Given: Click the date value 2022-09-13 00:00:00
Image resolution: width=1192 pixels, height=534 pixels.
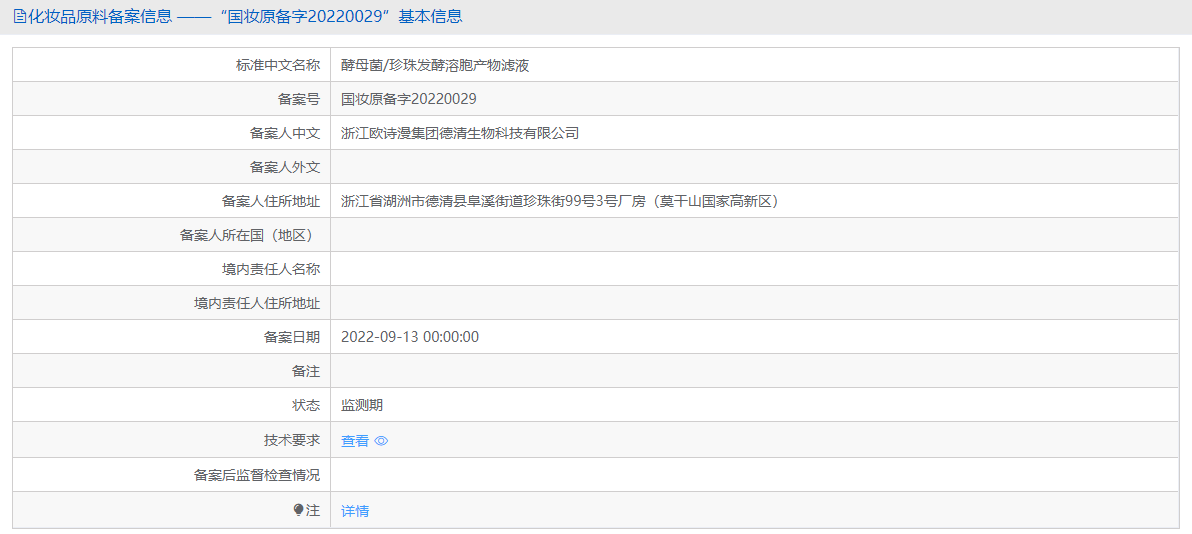Looking at the screenshot, I should click(410, 337).
